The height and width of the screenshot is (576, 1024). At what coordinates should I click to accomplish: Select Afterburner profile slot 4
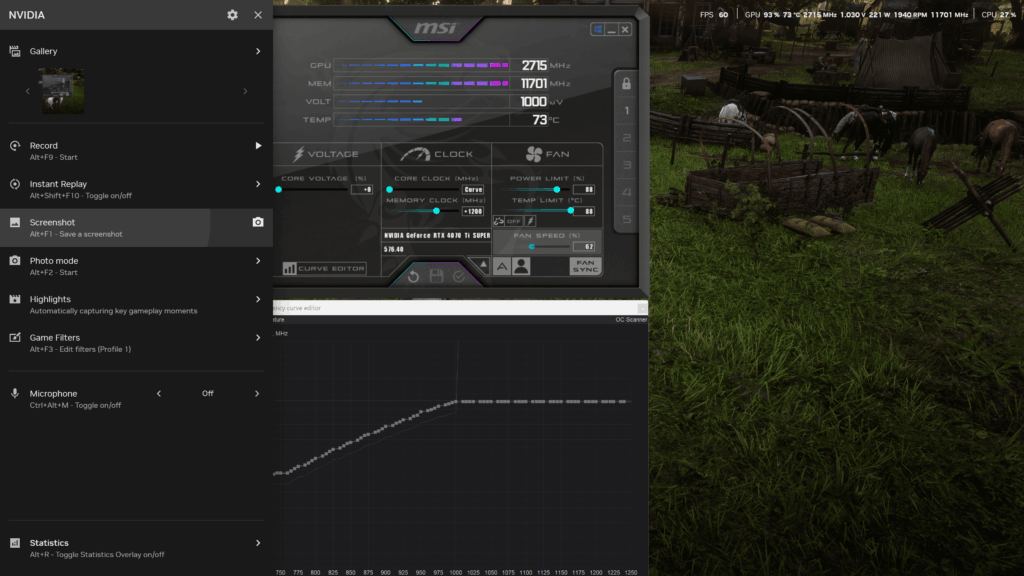(626, 192)
